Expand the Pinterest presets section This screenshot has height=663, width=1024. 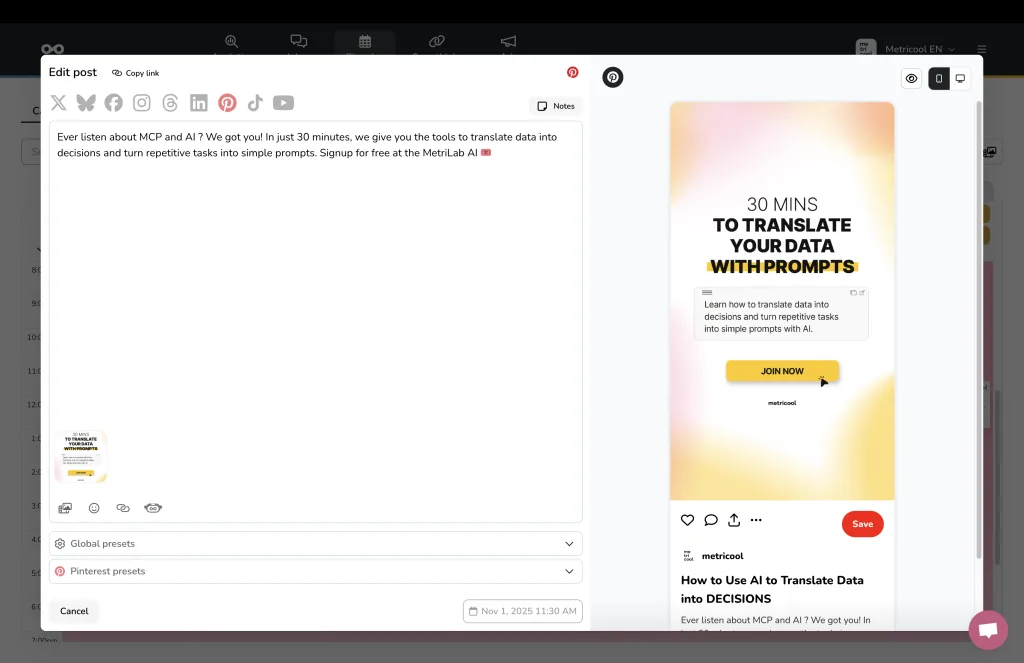point(315,571)
